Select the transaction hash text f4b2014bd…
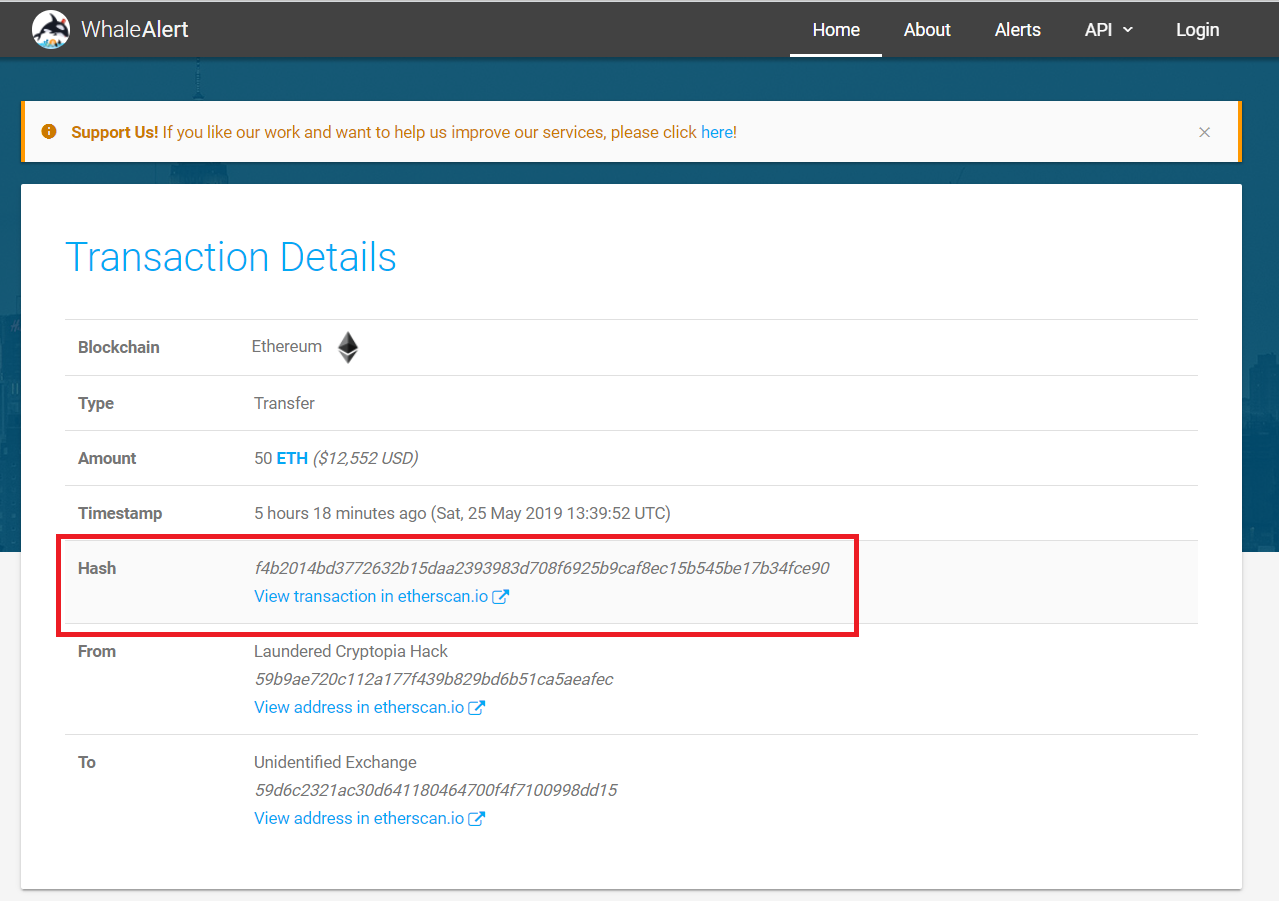 [x=542, y=568]
